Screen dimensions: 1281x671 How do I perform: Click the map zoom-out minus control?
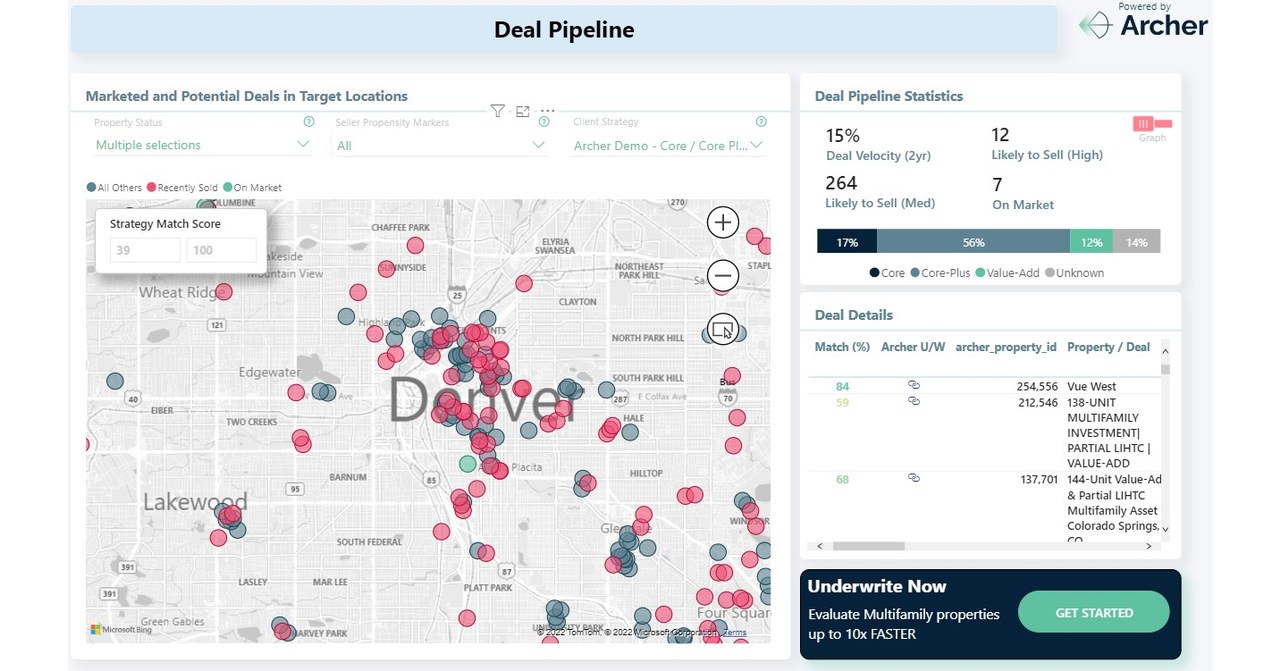pos(722,275)
